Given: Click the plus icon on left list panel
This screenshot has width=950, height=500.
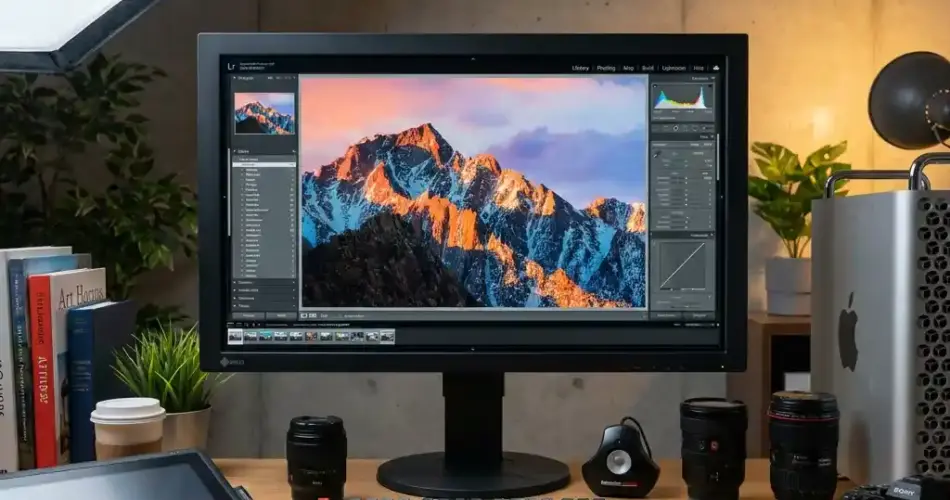Looking at the screenshot, I should pyautogui.click(x=293, y=152).
